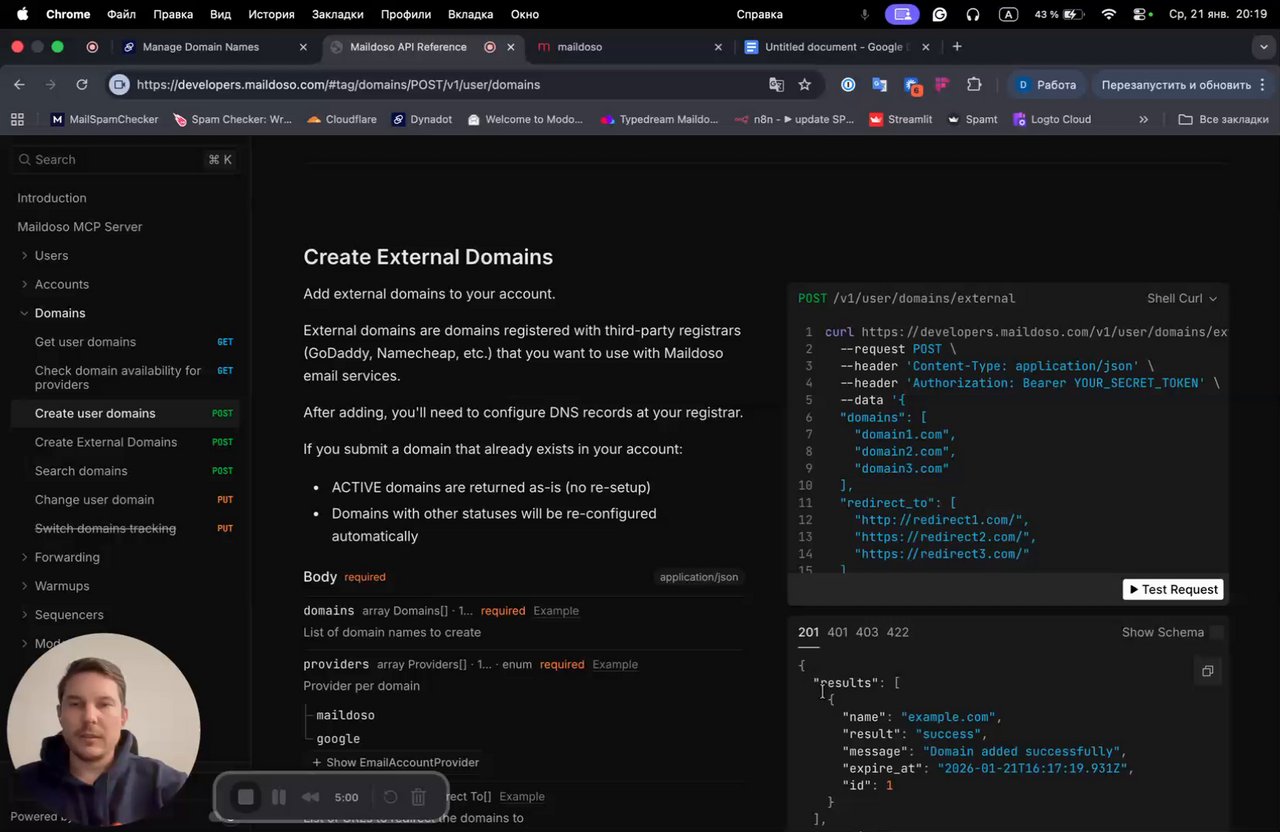Image resolution: width=1280 pixels, height=832 pixels.
Task: Expand Show EmailAccountProvider
Action: point(395,762)
